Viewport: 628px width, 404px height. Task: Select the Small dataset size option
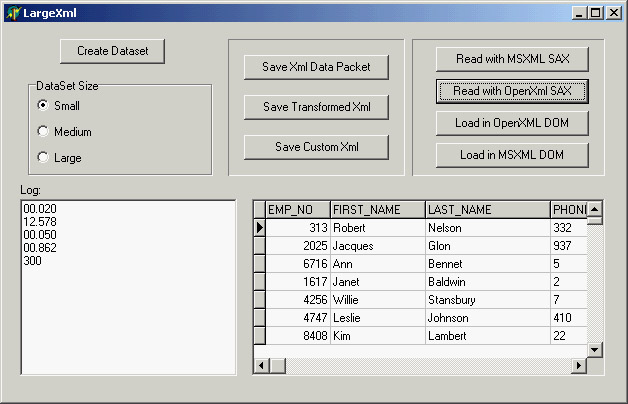(43, 105)
